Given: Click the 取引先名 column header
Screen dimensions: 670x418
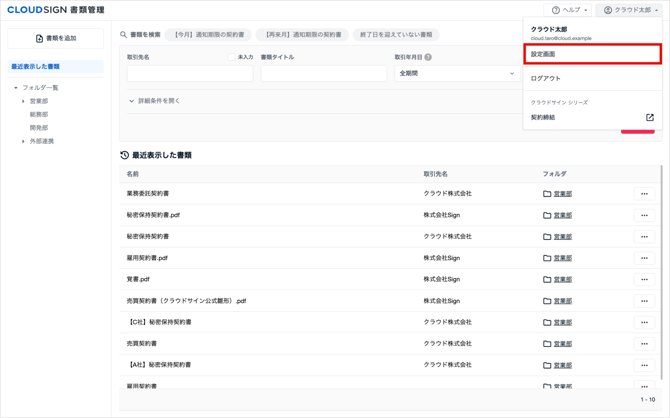Looking at the screenshot, I should click(435, 174).
